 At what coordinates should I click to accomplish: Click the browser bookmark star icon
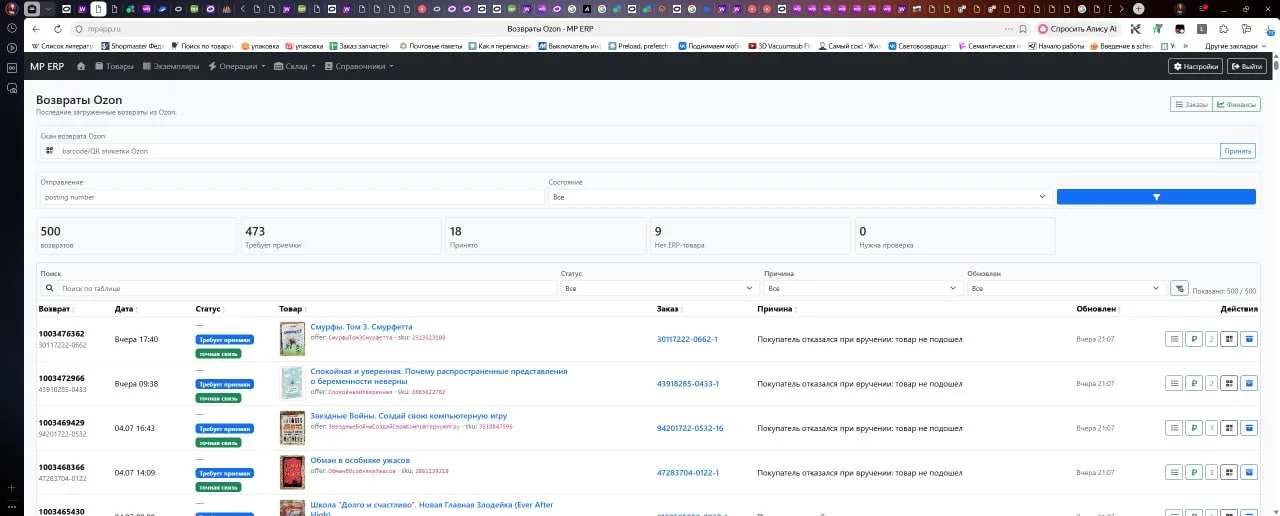pyautogui.click(x=1022, y=29)
